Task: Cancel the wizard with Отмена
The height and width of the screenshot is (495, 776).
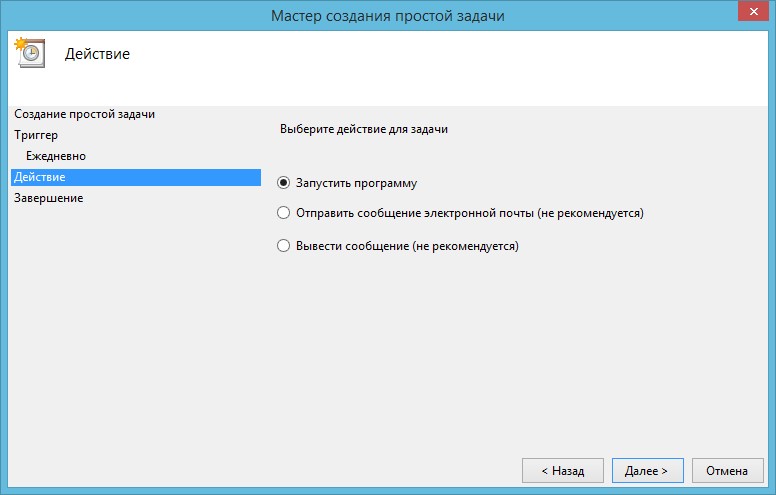Action: (727, 470)
